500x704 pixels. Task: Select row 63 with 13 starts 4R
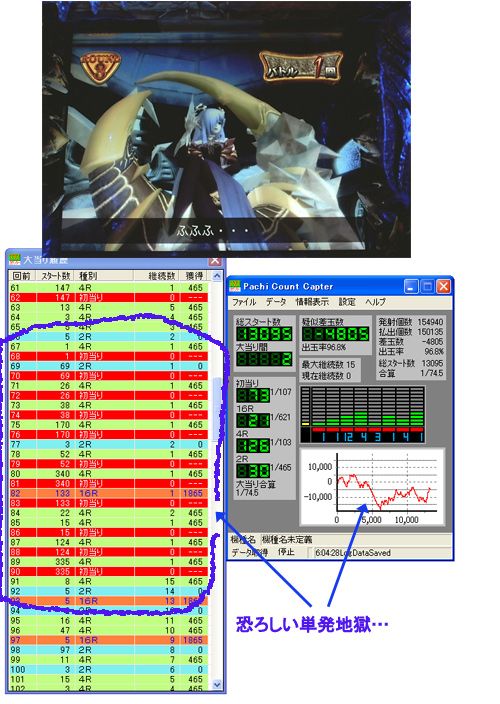pos(109,308)
